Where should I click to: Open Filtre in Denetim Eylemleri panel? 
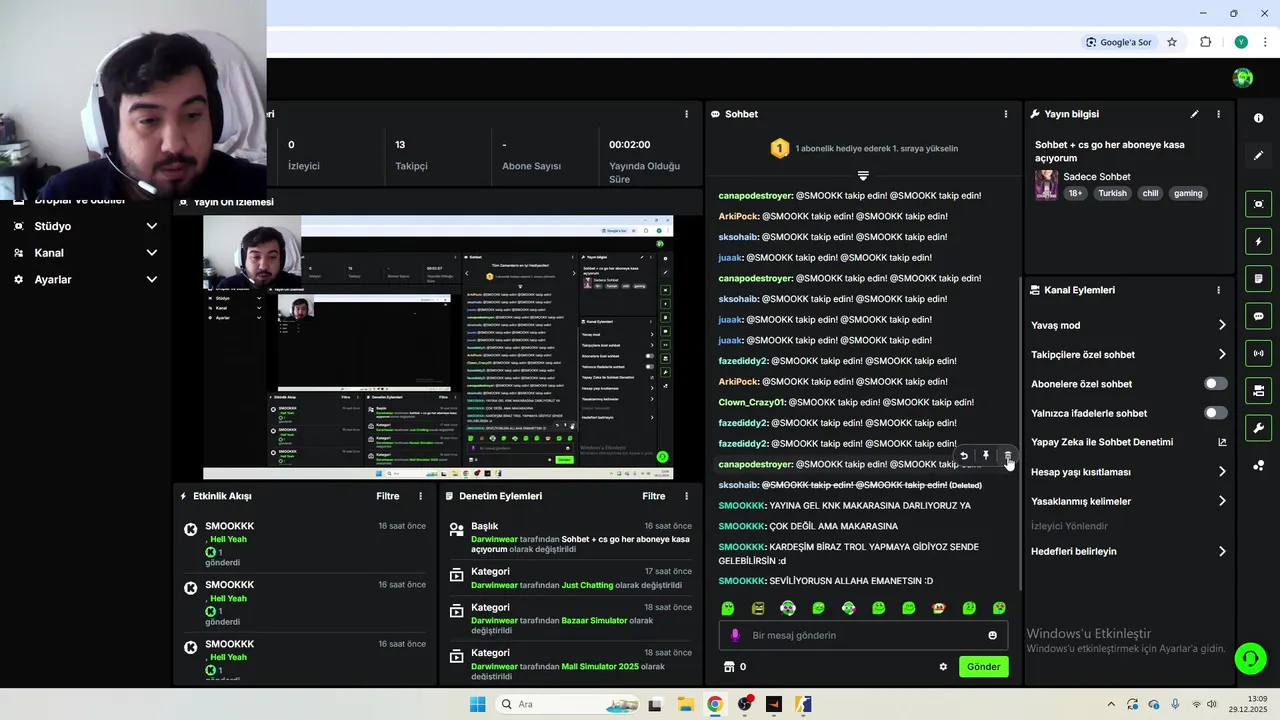tap(654, 496)
